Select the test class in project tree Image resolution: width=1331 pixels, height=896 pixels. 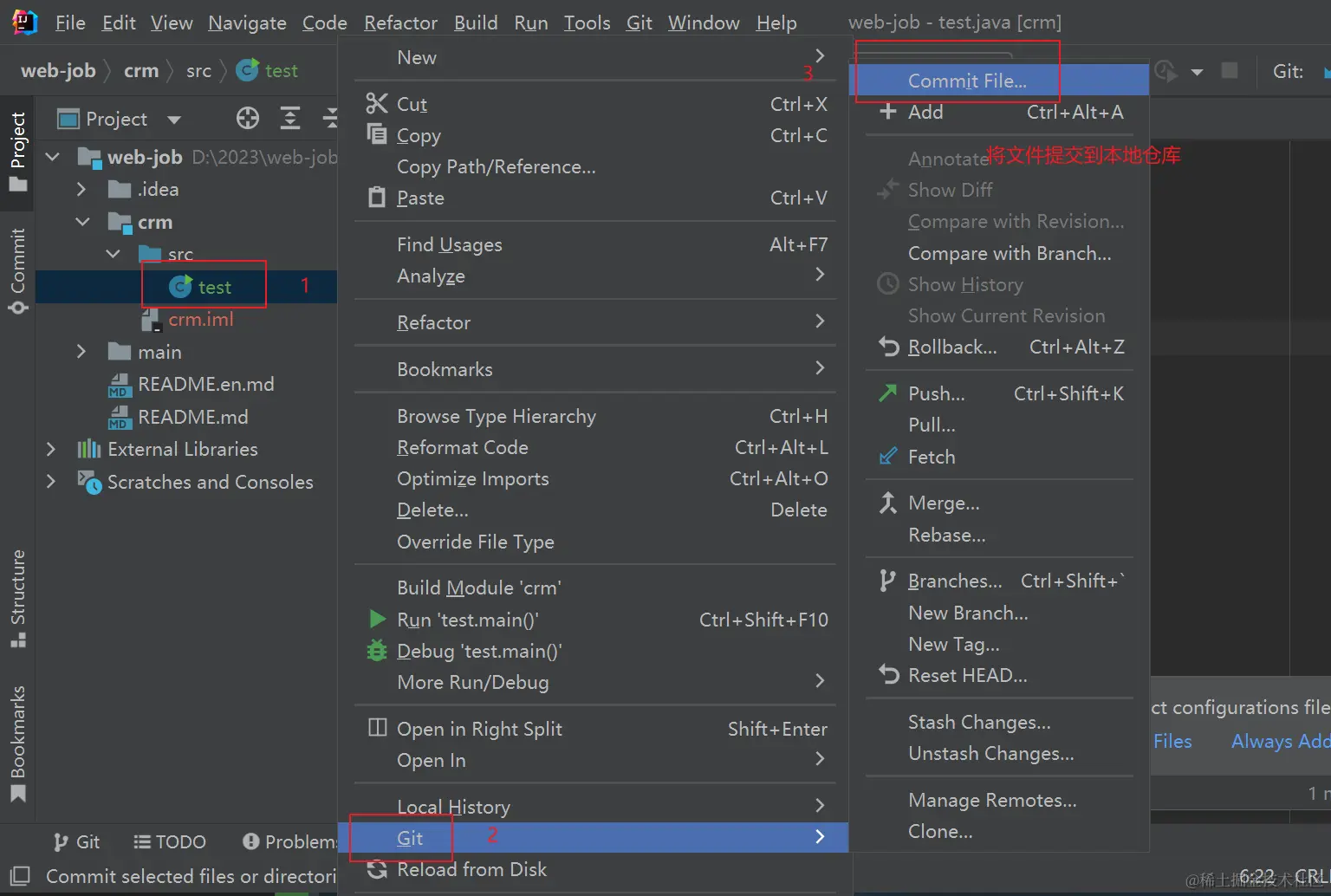pos(214,287)
